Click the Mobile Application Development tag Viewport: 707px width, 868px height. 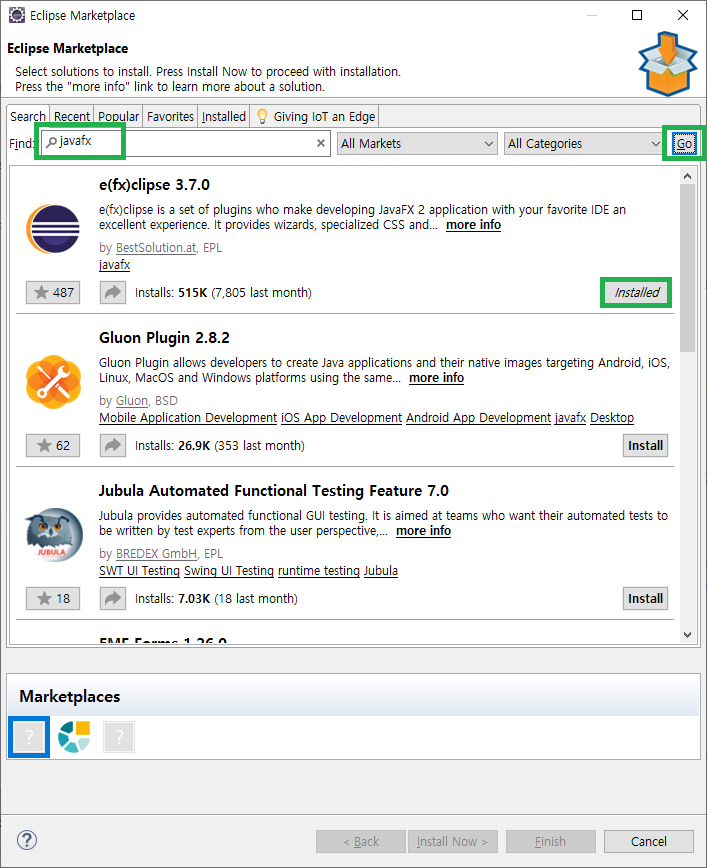click(x=188, y=417)
